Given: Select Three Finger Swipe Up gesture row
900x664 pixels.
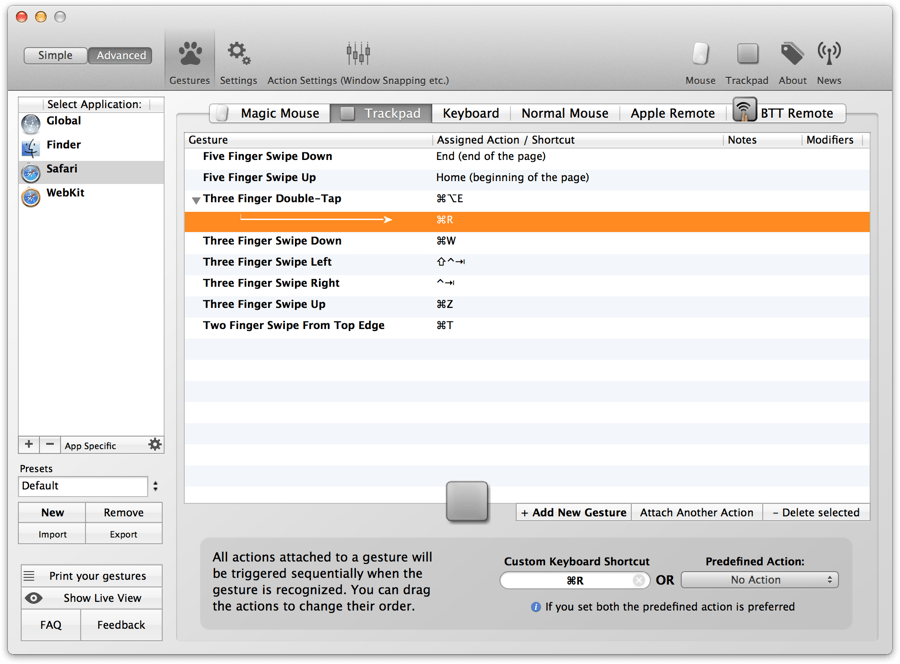Looking at the screenshot, I should click(x=527, y=305).
